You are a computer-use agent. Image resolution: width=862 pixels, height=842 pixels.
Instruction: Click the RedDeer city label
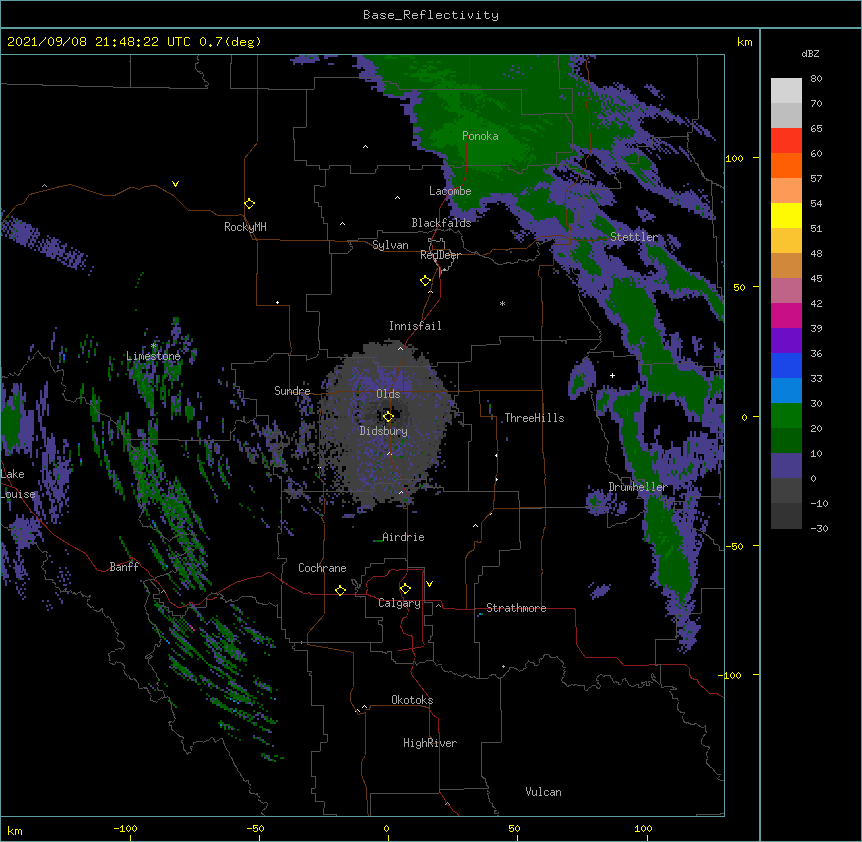(440, 255)
